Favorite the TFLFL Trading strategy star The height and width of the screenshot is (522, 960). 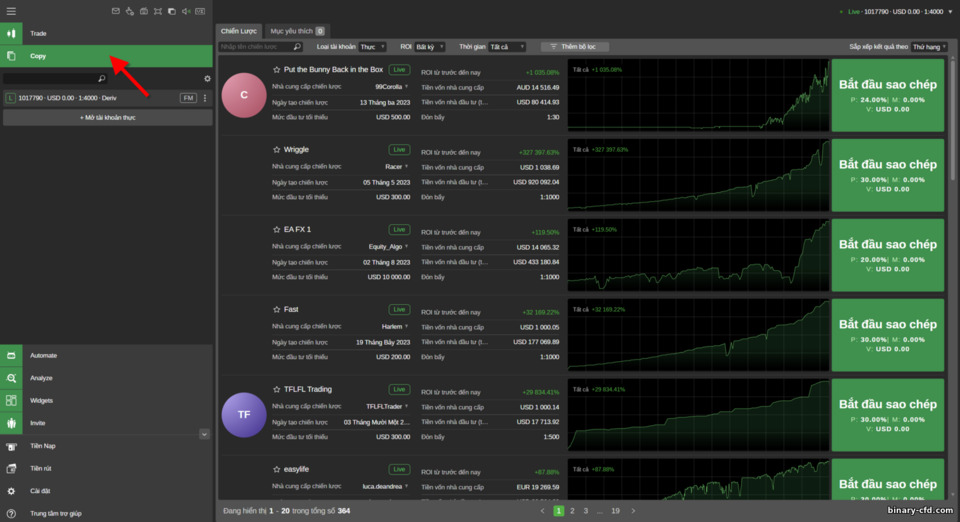(x=277, y=389)
